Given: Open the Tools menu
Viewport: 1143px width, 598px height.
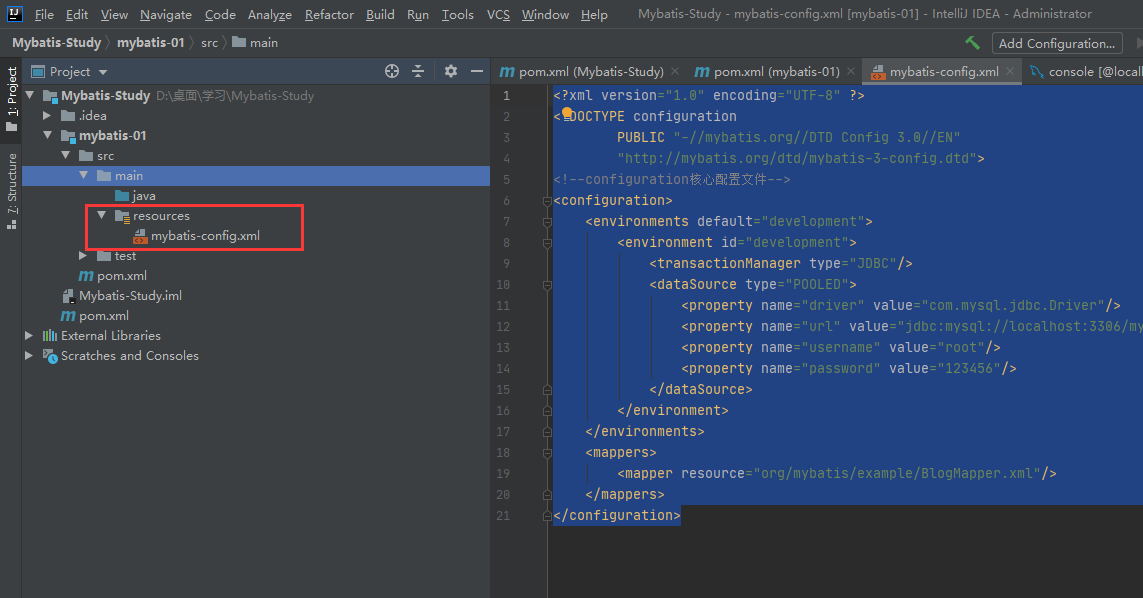Looking at the screenshot, I should click(x=458, y=15).
